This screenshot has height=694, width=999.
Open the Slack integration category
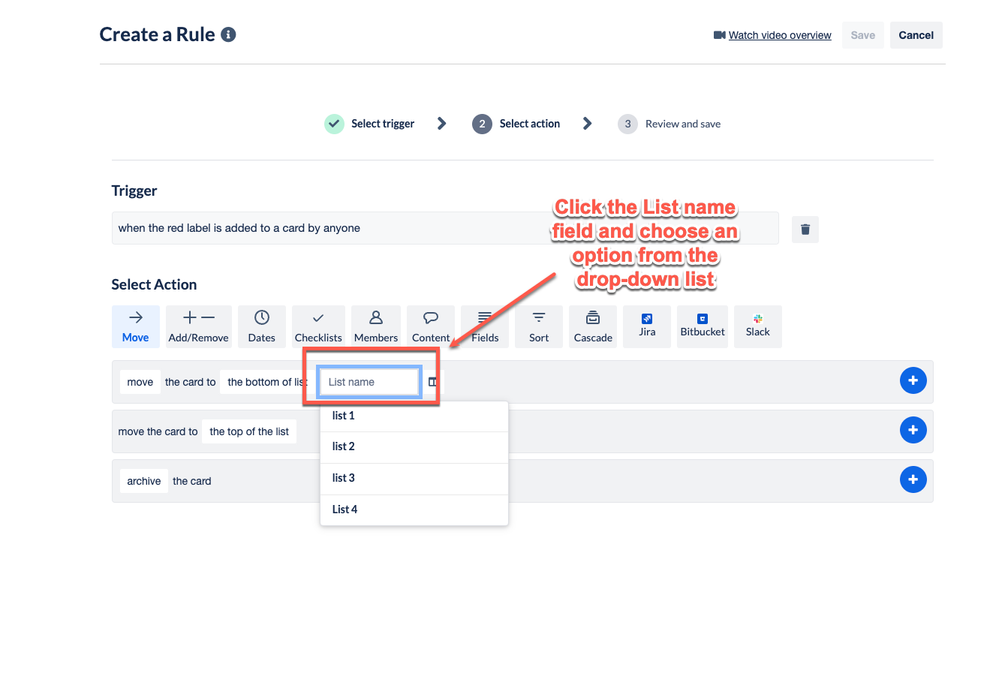757,327
